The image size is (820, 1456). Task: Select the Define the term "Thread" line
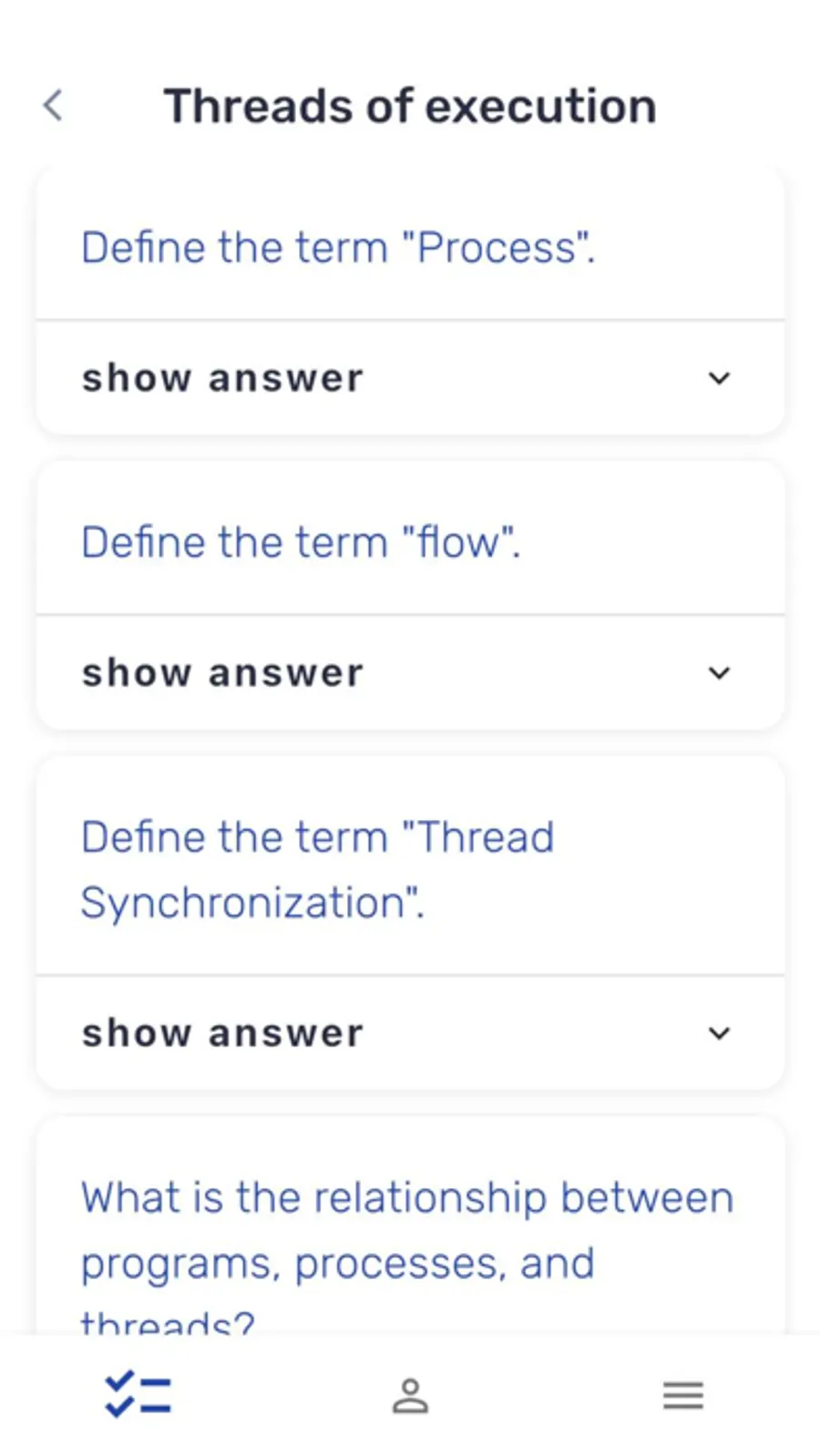click(x=317, y=837)
